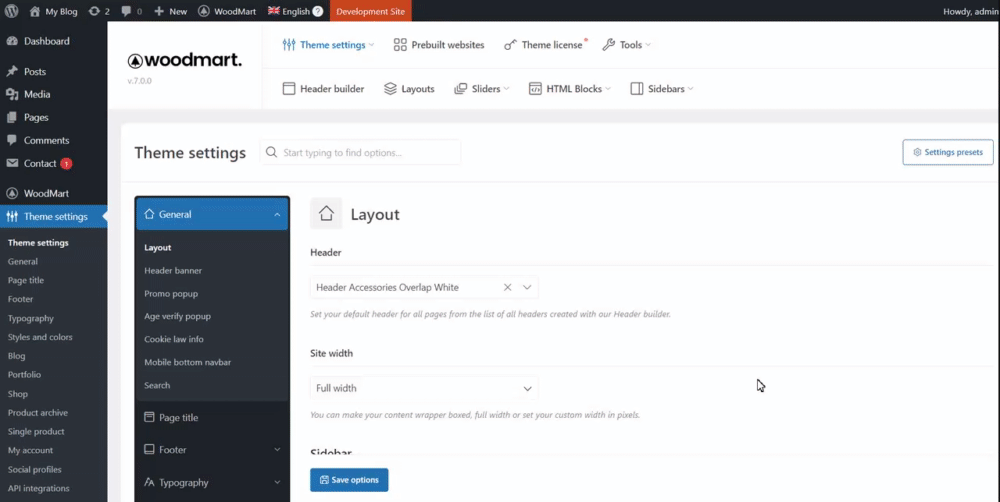Open Product archive in WordPress submenu

tap(38, 413)
